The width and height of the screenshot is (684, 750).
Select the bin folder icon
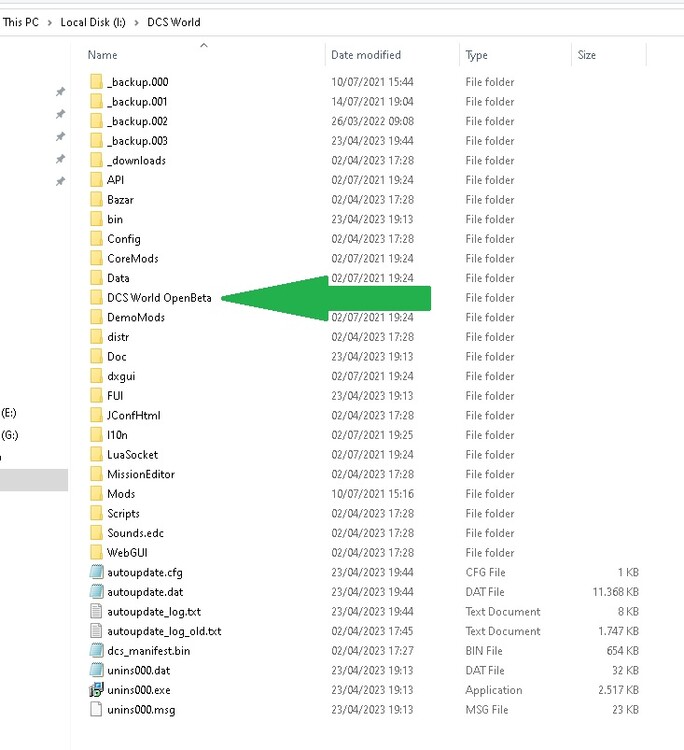pyautogui.click(x=96, y=219)
